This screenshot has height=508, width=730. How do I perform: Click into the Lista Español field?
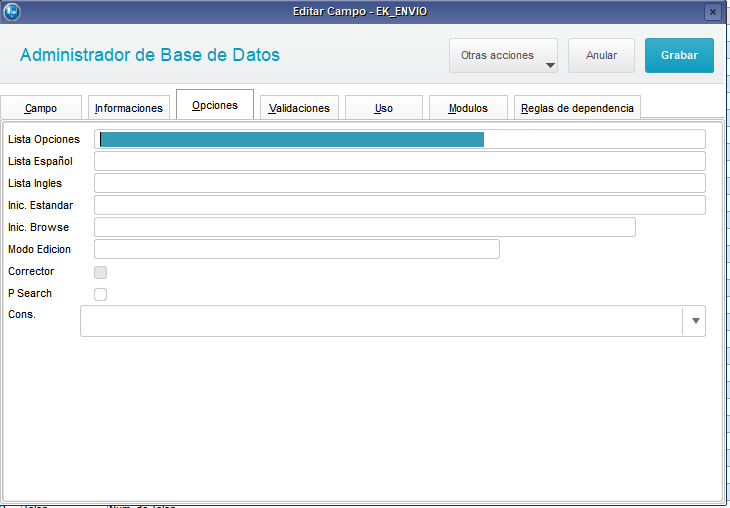(400, 161)
